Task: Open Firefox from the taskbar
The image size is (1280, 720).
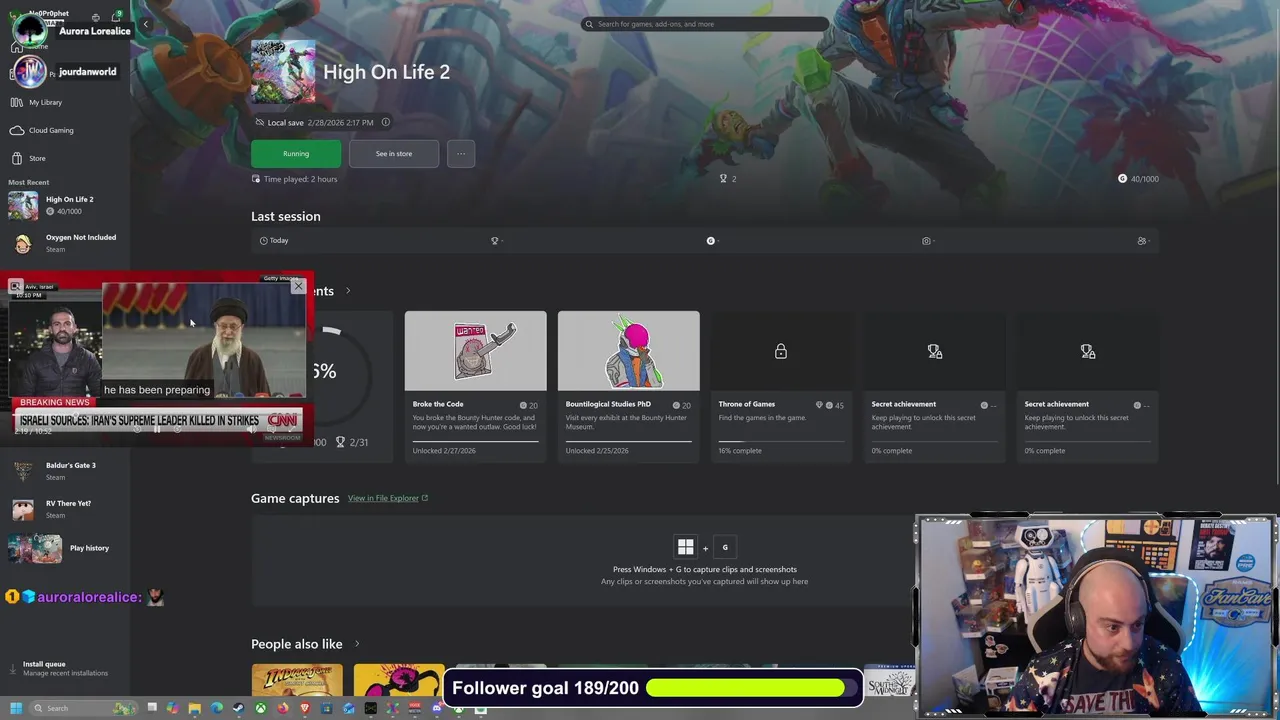Action: [283, 708]
